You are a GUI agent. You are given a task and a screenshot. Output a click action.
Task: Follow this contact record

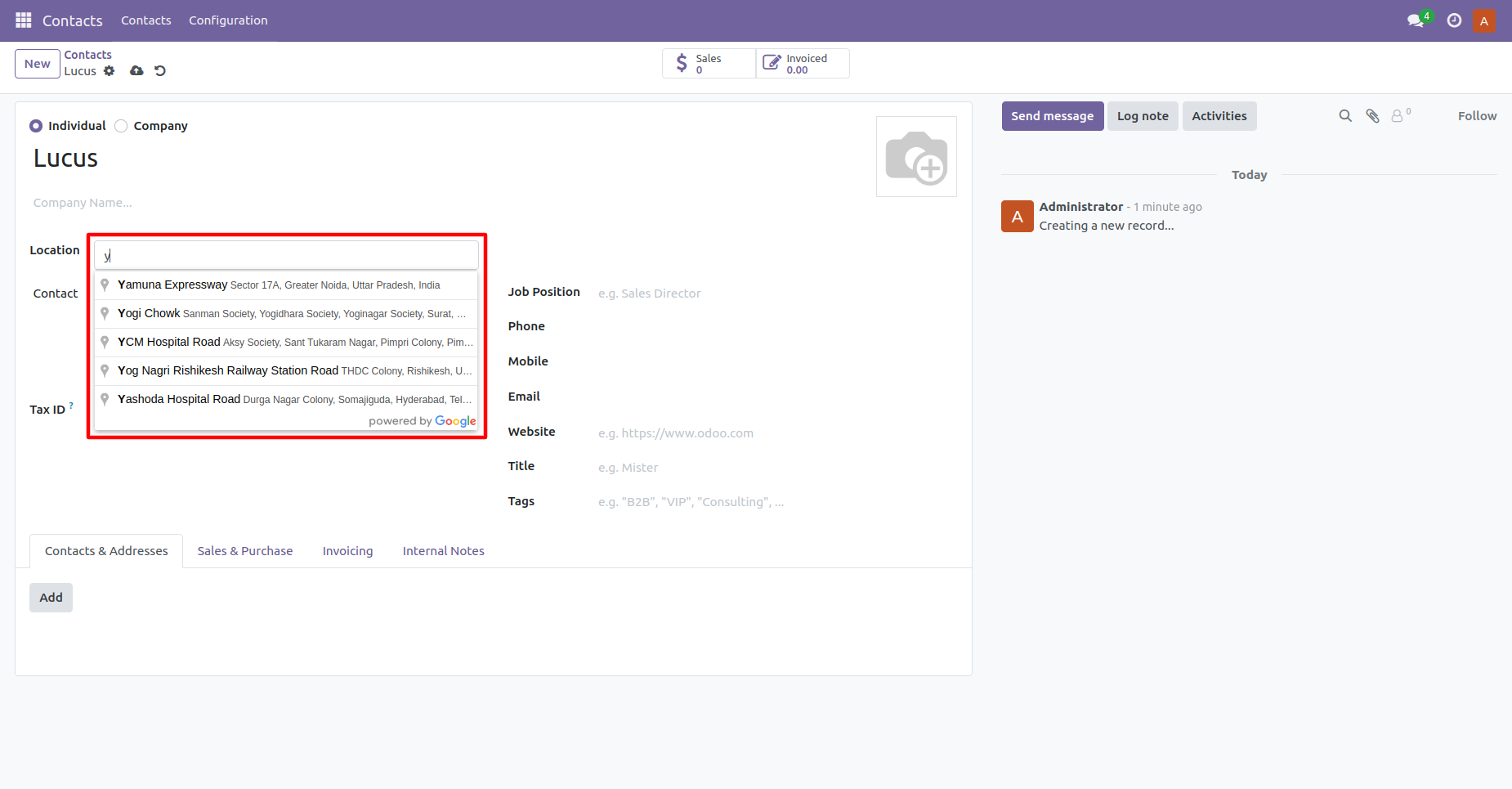(1476, 115)
